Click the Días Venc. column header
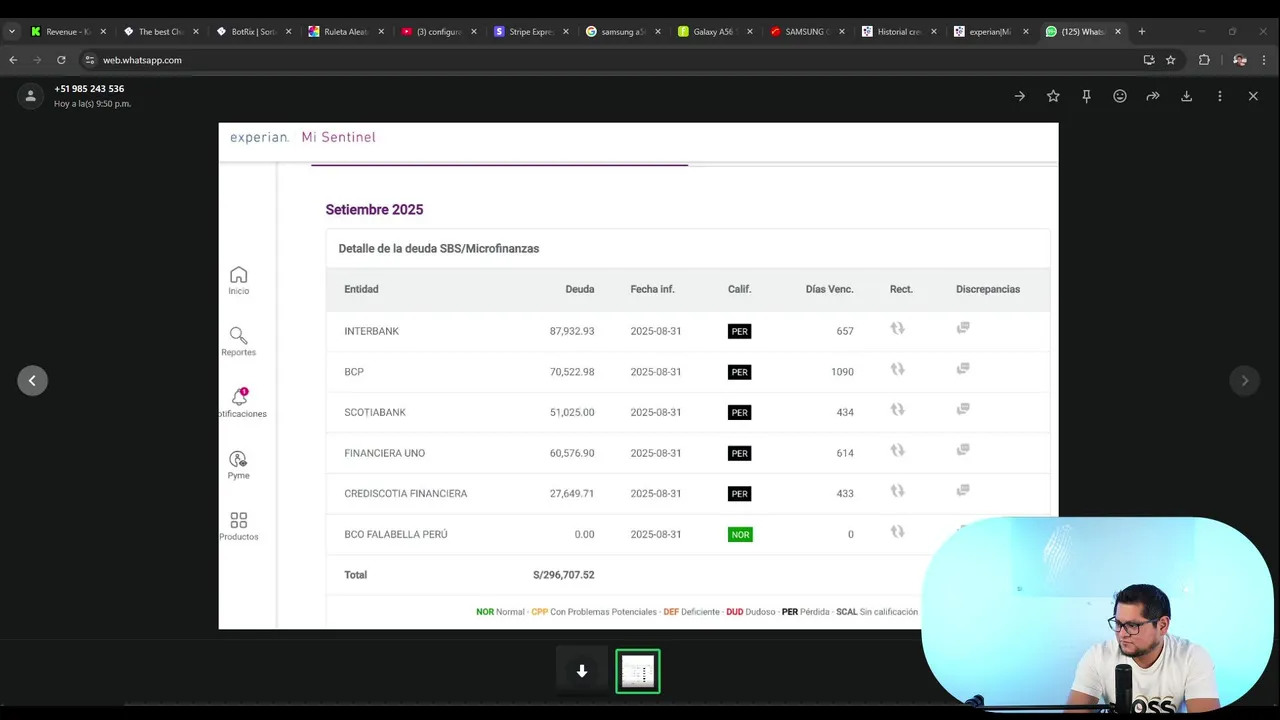Image resolution: width=1280 pixels, height=720 pixels. pos(830,289)
